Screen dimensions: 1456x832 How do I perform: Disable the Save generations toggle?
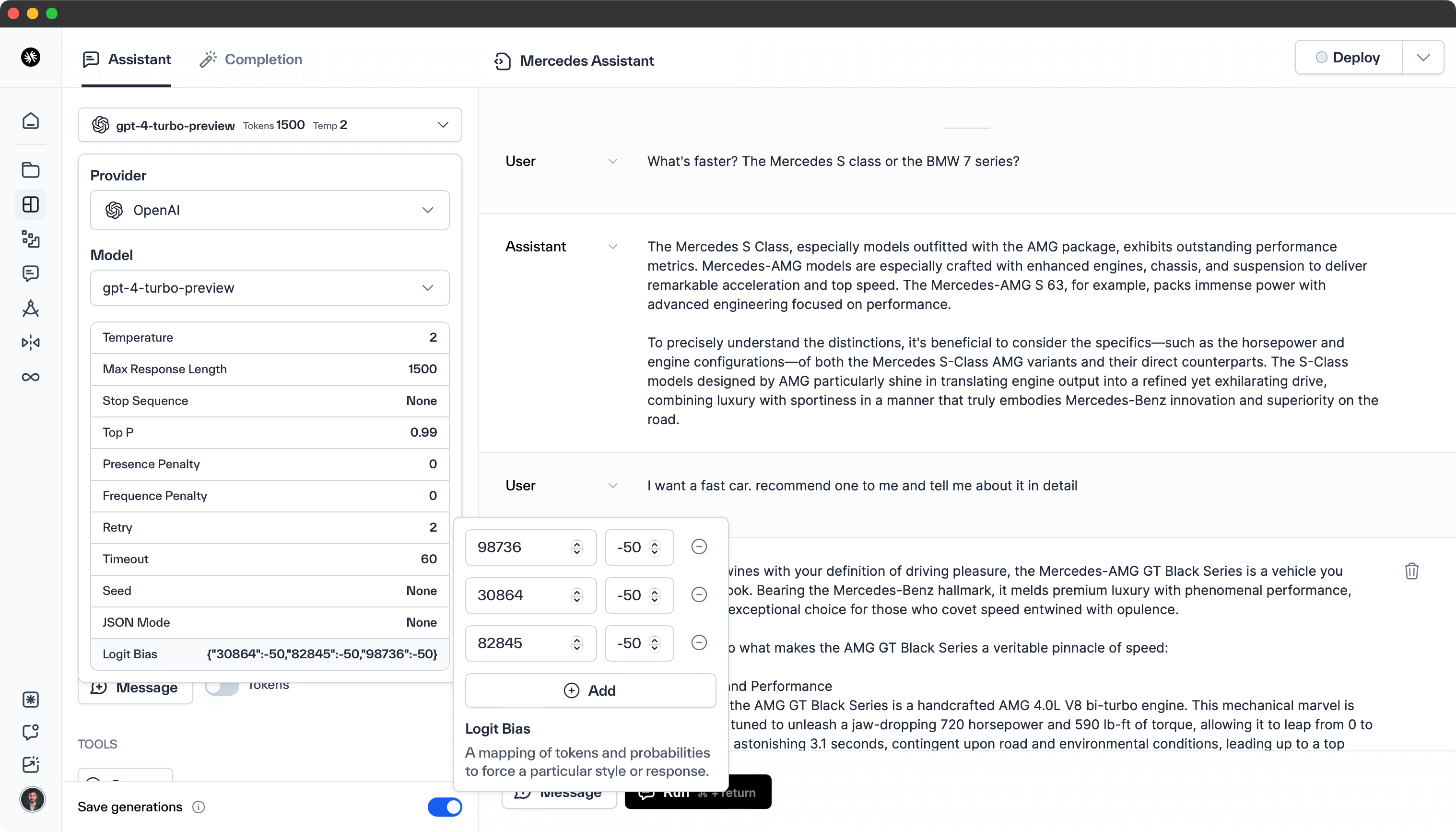(444, 807)
